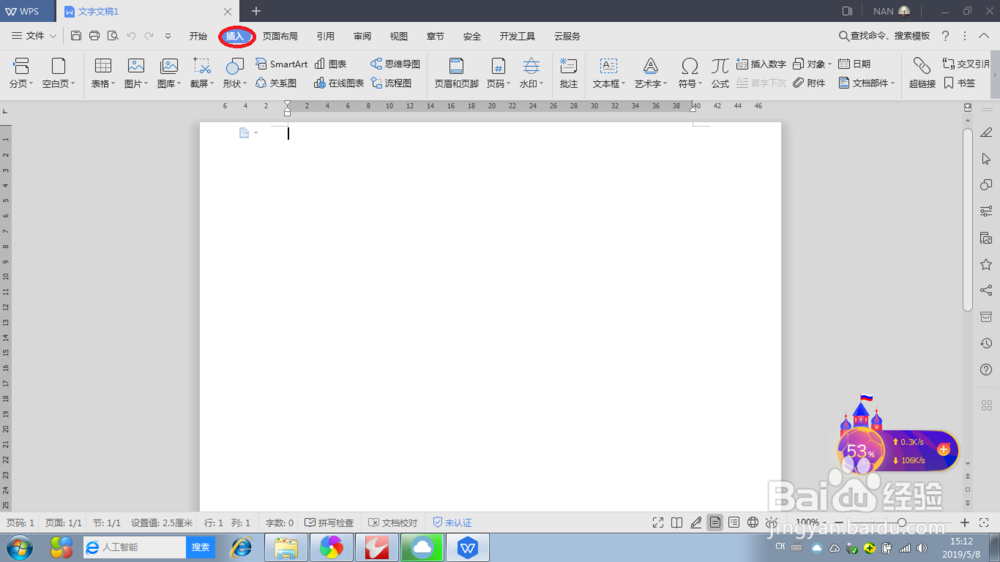1000x562 pixels.
Task: Click the 查找命令 search box
Action: [x=884, y=36]
